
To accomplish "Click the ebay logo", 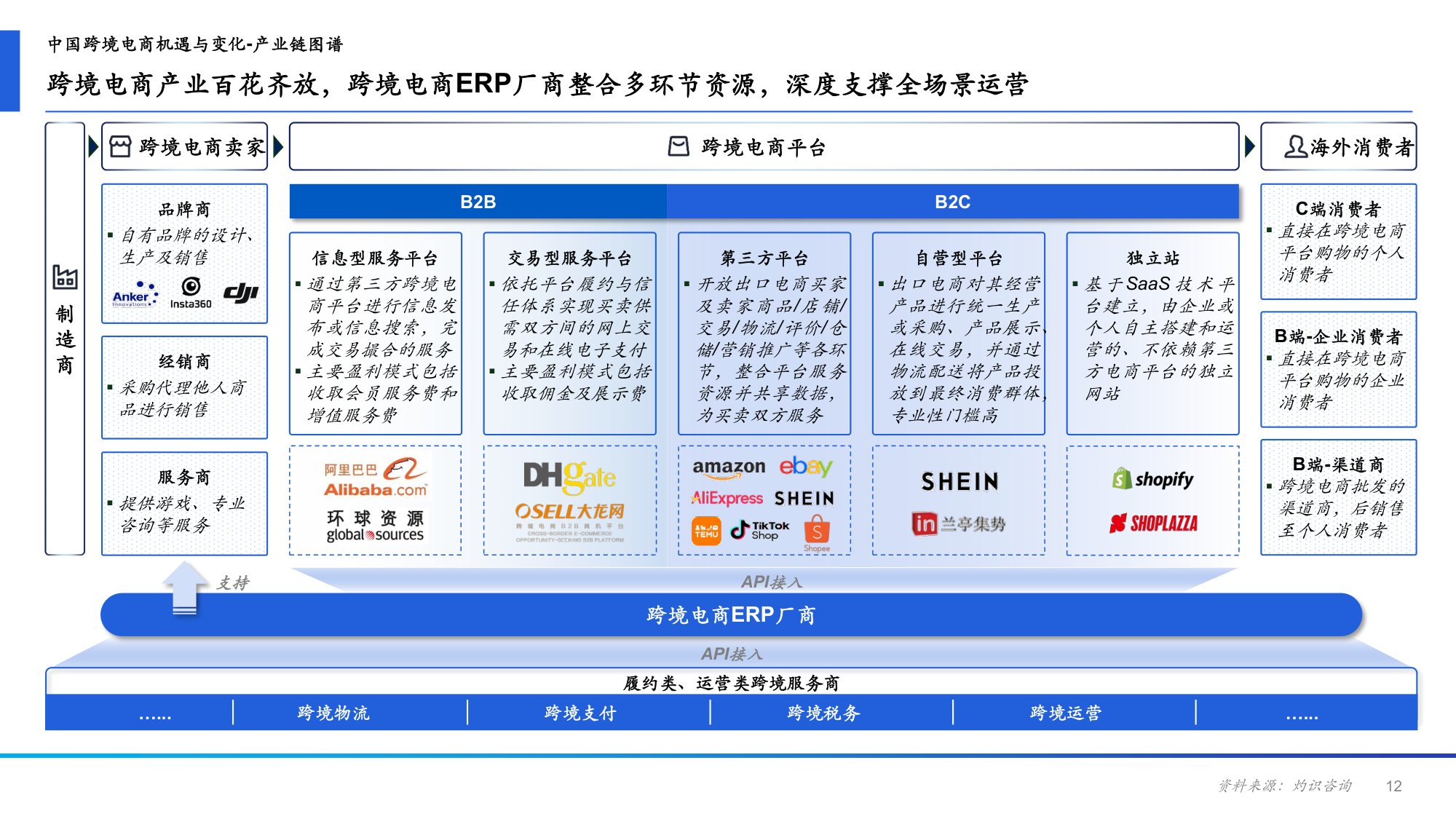I will click(806, 466).
